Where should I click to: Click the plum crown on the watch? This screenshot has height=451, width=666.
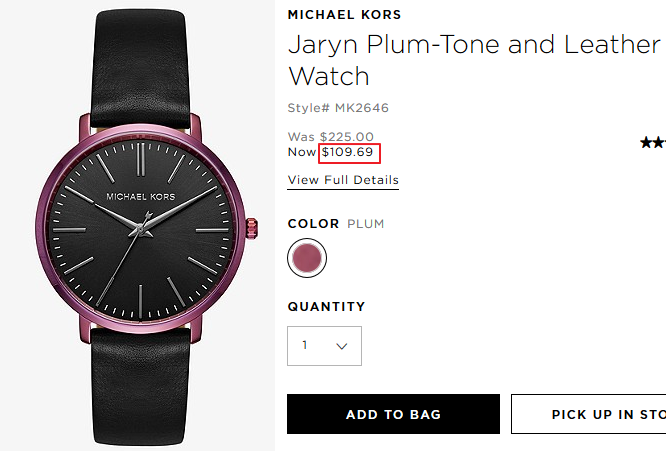point(252,228)
